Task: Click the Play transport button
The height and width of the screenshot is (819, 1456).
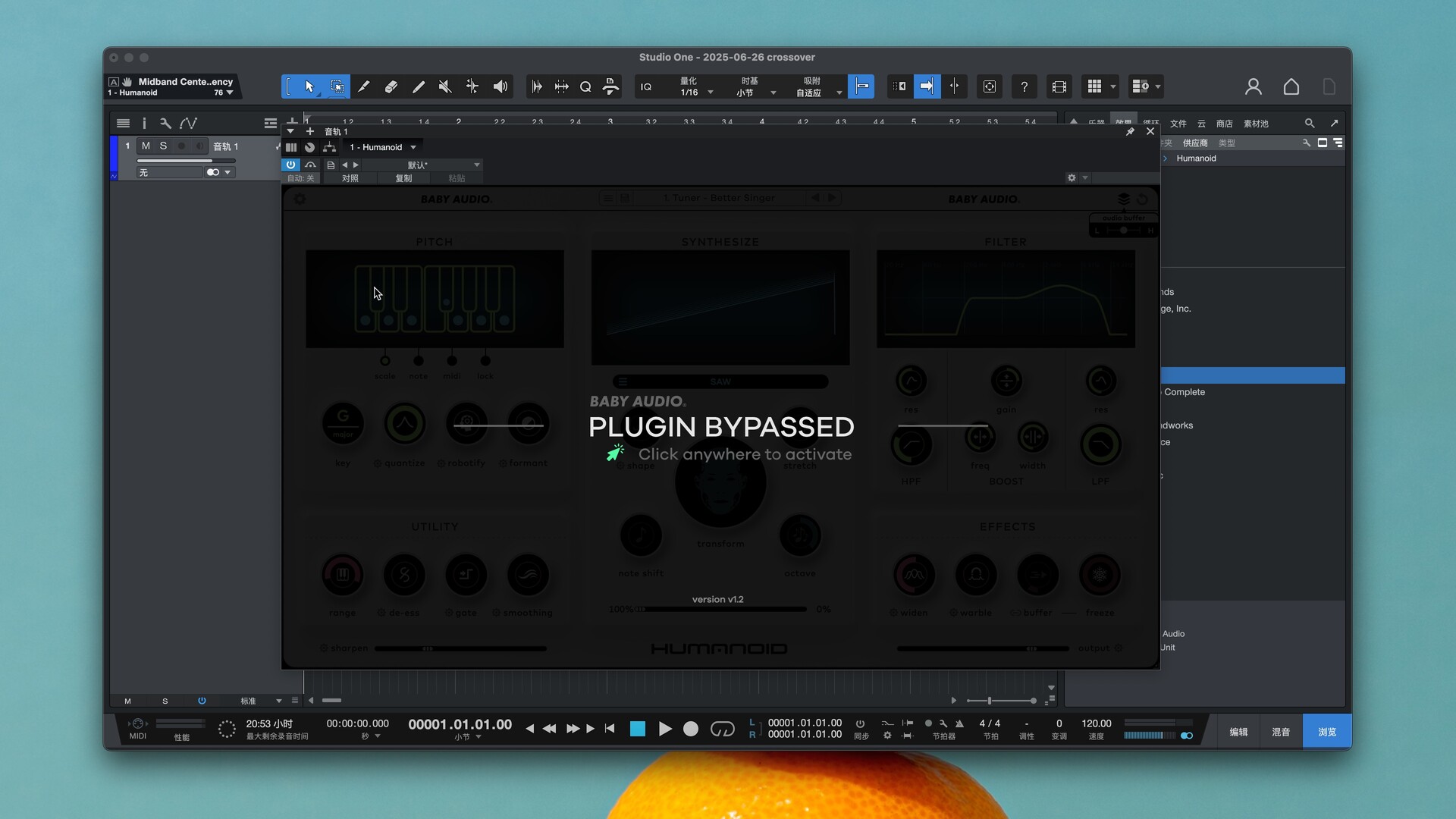Action: (x=665, y=729)
